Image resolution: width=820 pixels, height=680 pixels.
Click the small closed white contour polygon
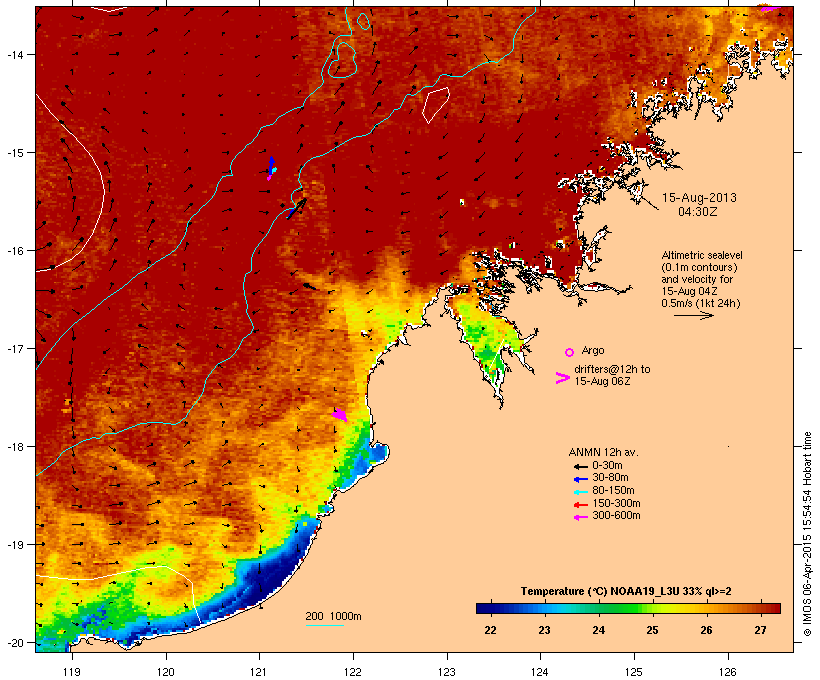click(436, 105)
